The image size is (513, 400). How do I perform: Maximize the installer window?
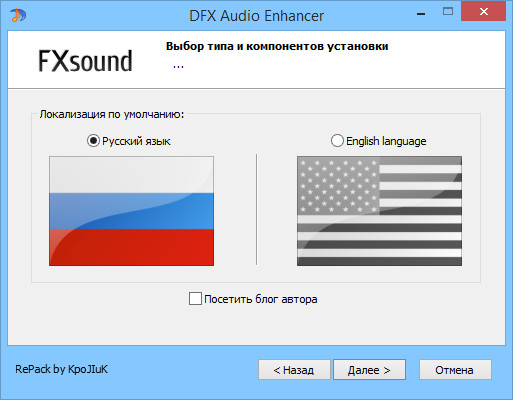point(448,12)
